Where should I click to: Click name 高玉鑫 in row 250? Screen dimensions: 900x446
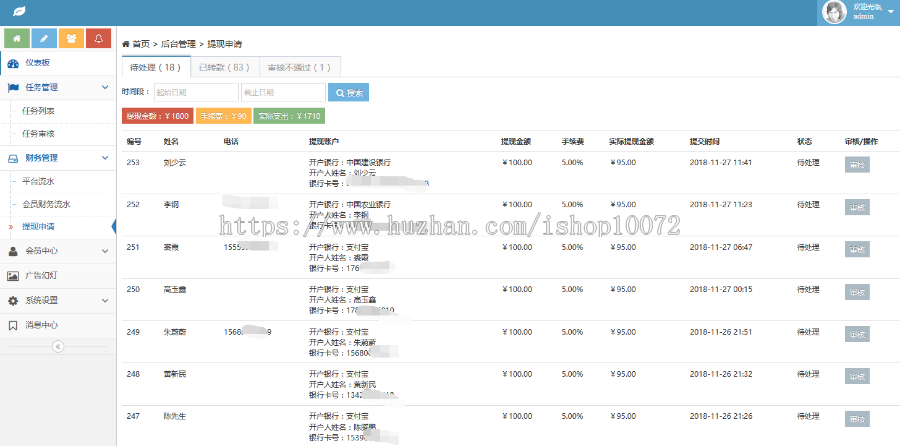pyautogui.click(x=175, y=289)
